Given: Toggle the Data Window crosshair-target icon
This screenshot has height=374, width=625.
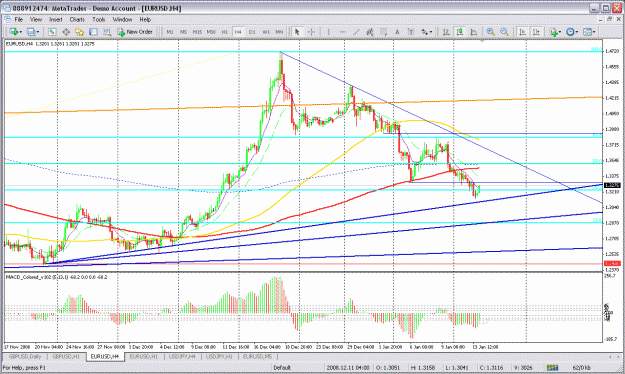Looking at the screenshot, I should [66, 32].
